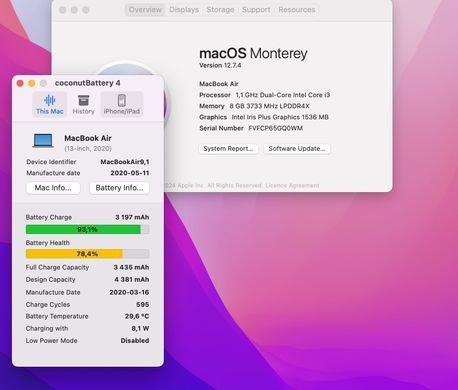Select the 29,6 °C battery temperature value
This screenshot has width=458, height=390.
click(137, 316)
